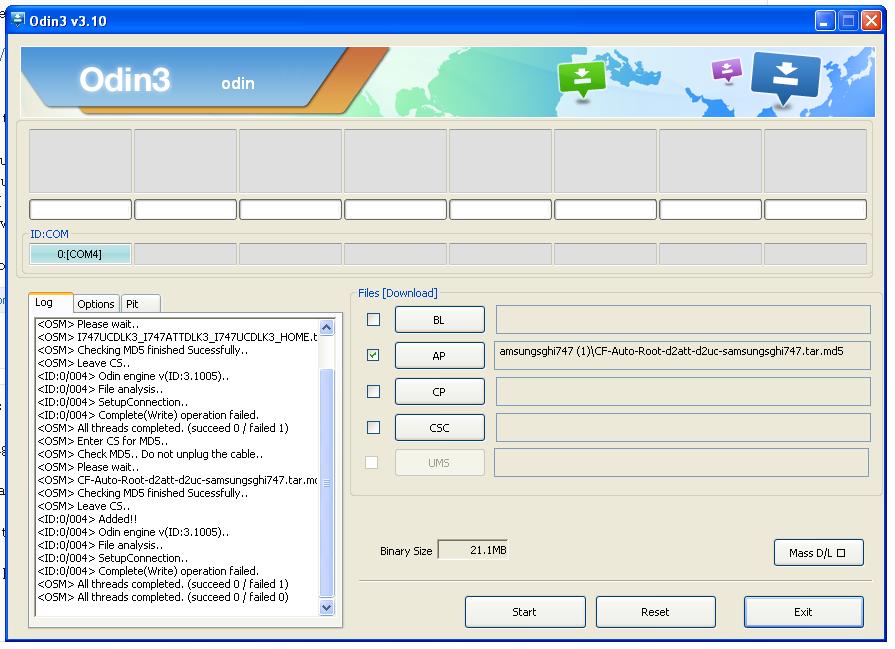Start the flashing process

click(525, 612)
